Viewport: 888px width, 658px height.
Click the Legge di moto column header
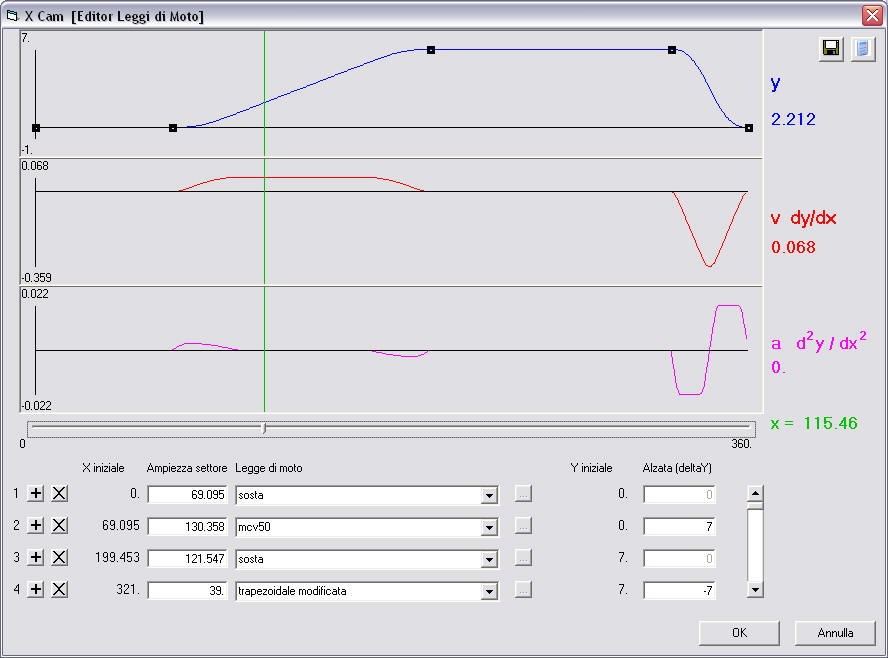[268, 468]
